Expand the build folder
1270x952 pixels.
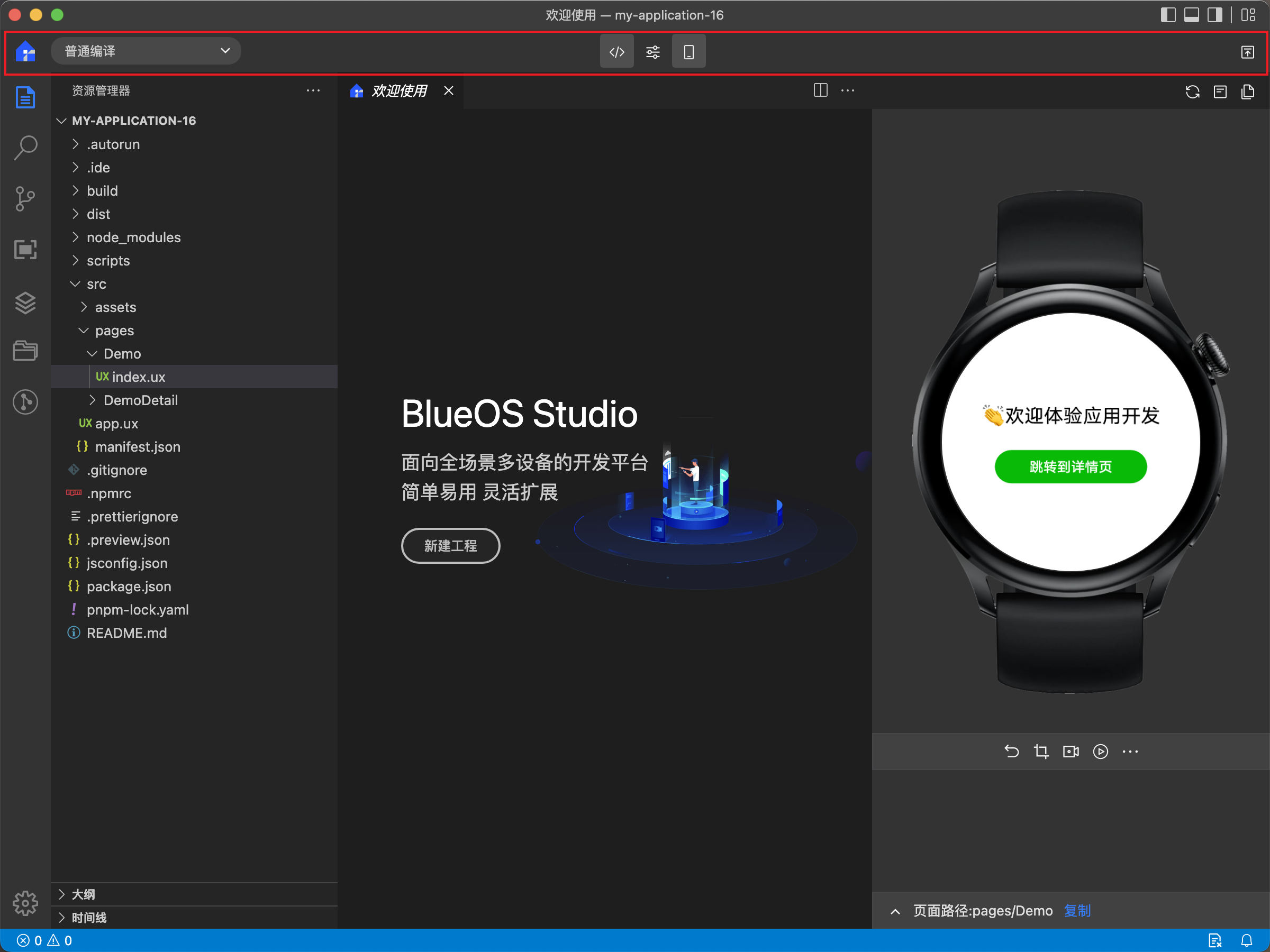(x=194, y=190)
